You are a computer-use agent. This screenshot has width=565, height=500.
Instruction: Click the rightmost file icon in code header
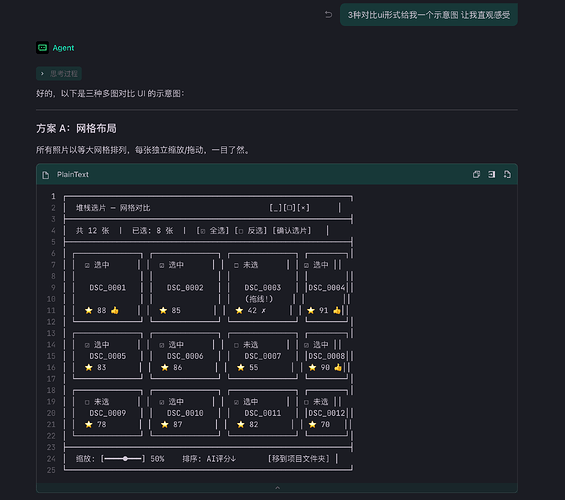click(507, 175)
